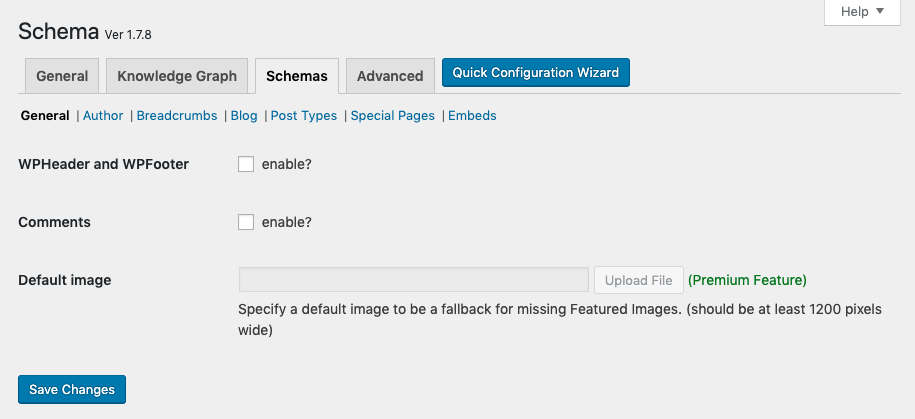915x419 pixels.
Task: Launch the Quick Configuration Wizard
Action: pos(536,73)
